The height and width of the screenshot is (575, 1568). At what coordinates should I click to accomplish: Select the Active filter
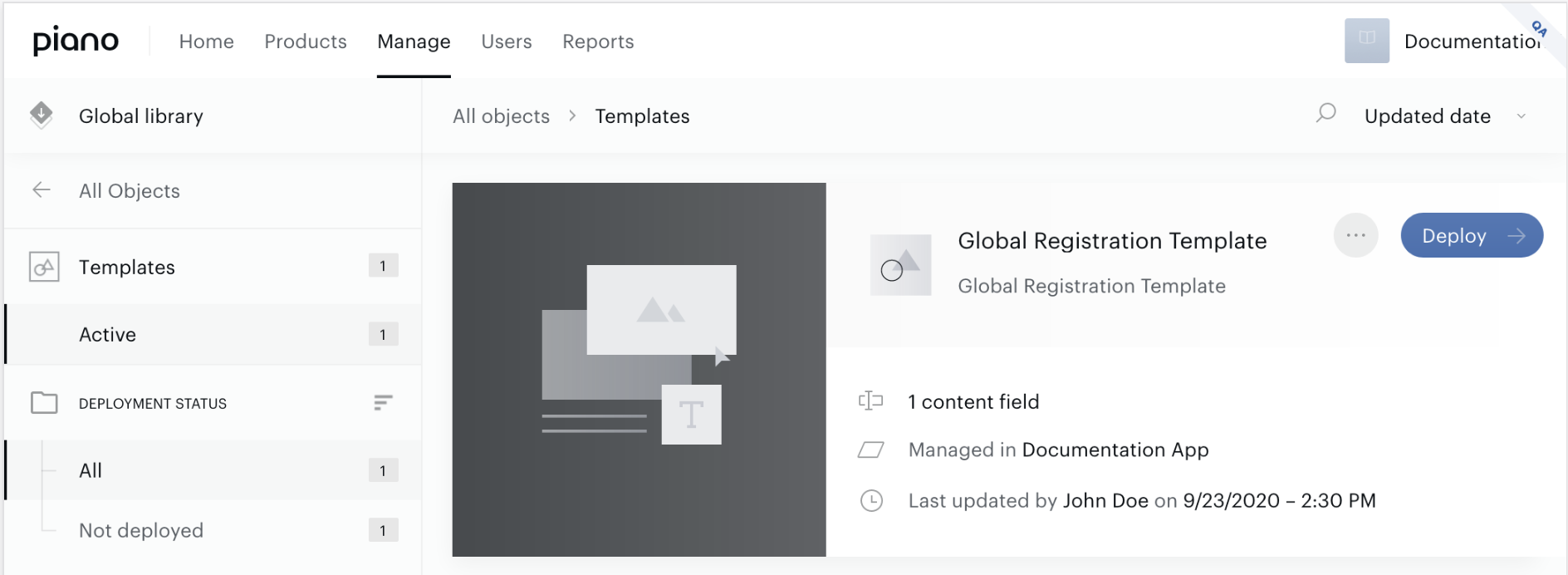(213, 334)
